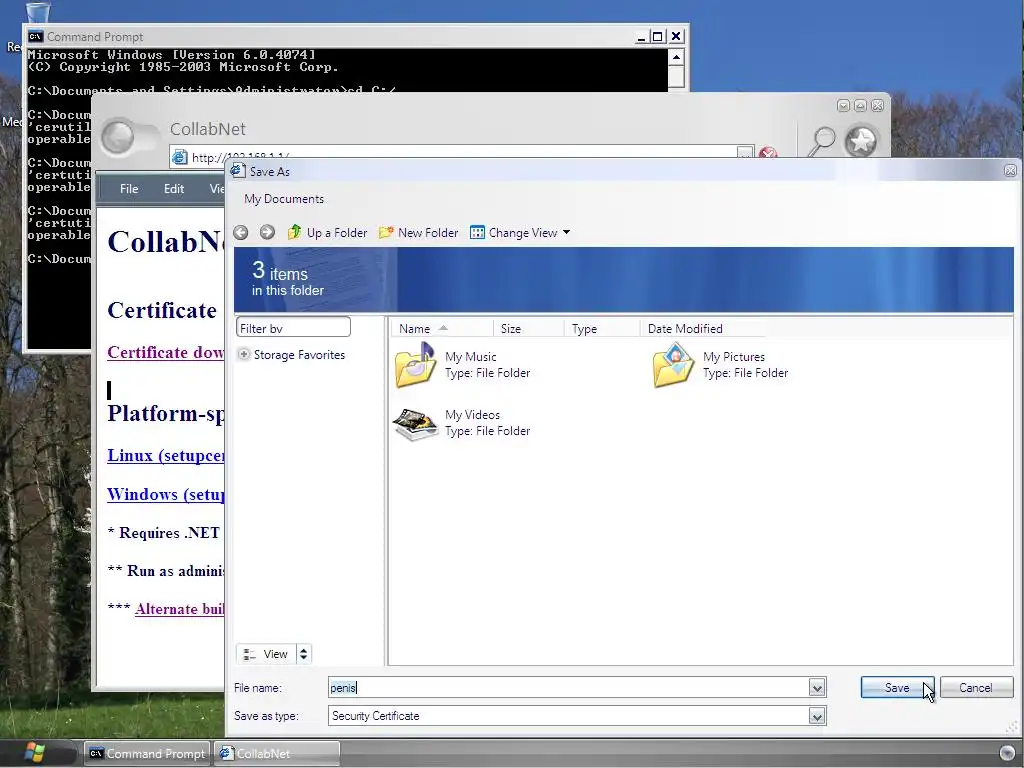Viewport: 1024px width, 768px height.
Task: Select the My Music folder icon
Action: click(415, 365)
